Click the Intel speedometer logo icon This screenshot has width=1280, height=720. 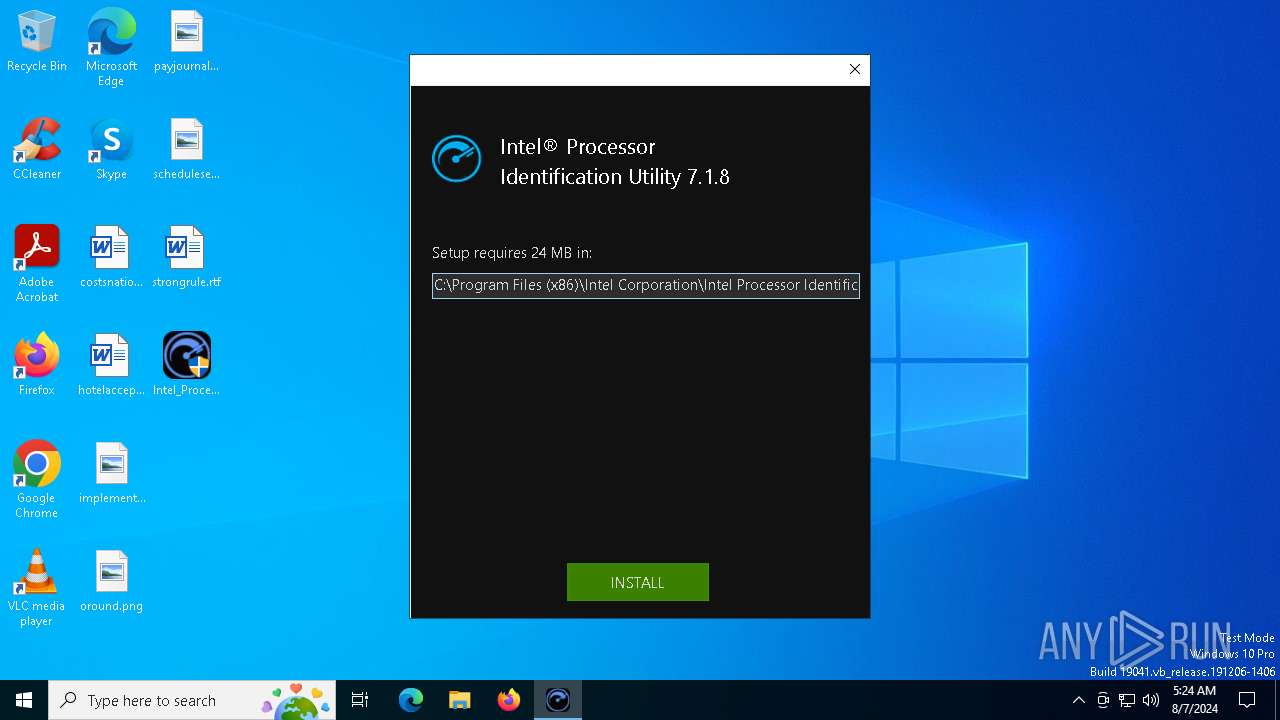pyautogui.click(x=456, y=159)
